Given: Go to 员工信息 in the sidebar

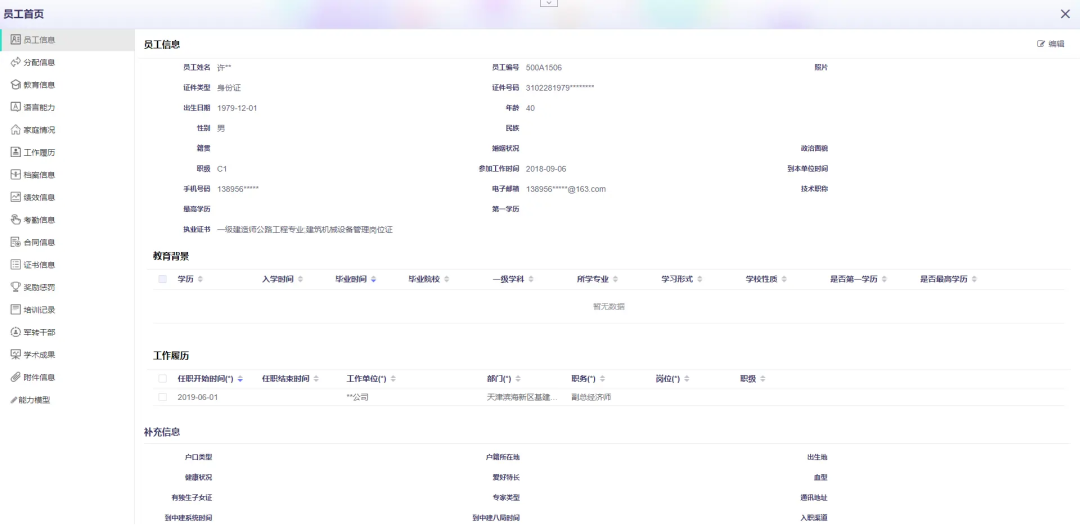Looking at the screenshot, I should pyautogui.click(x=67, y=40).
